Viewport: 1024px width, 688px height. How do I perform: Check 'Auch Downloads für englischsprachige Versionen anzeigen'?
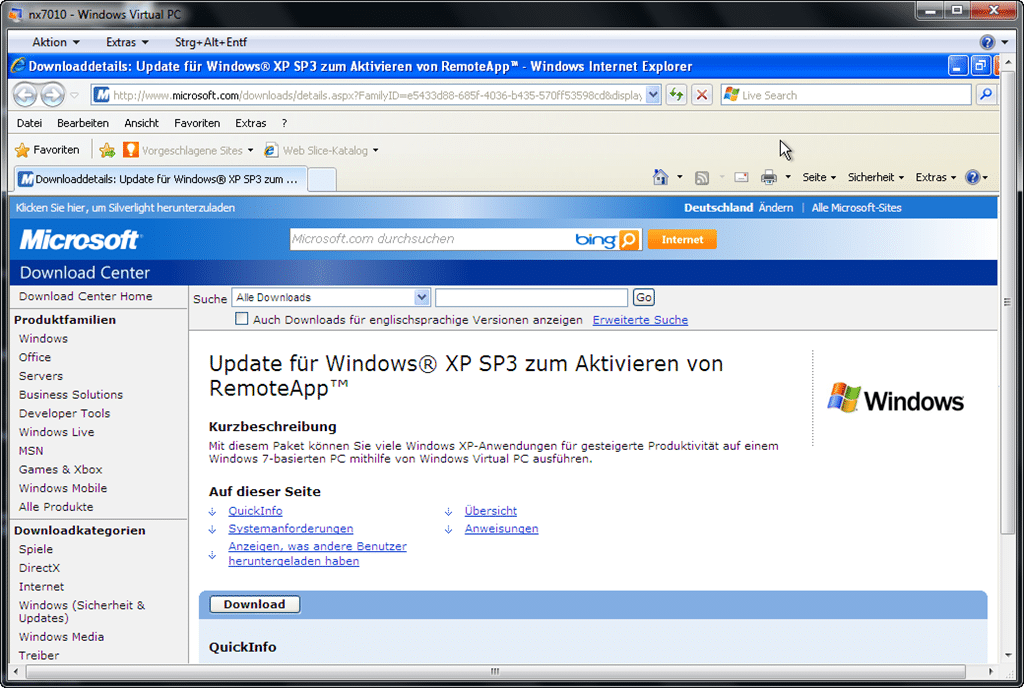[x=242, y=319]
